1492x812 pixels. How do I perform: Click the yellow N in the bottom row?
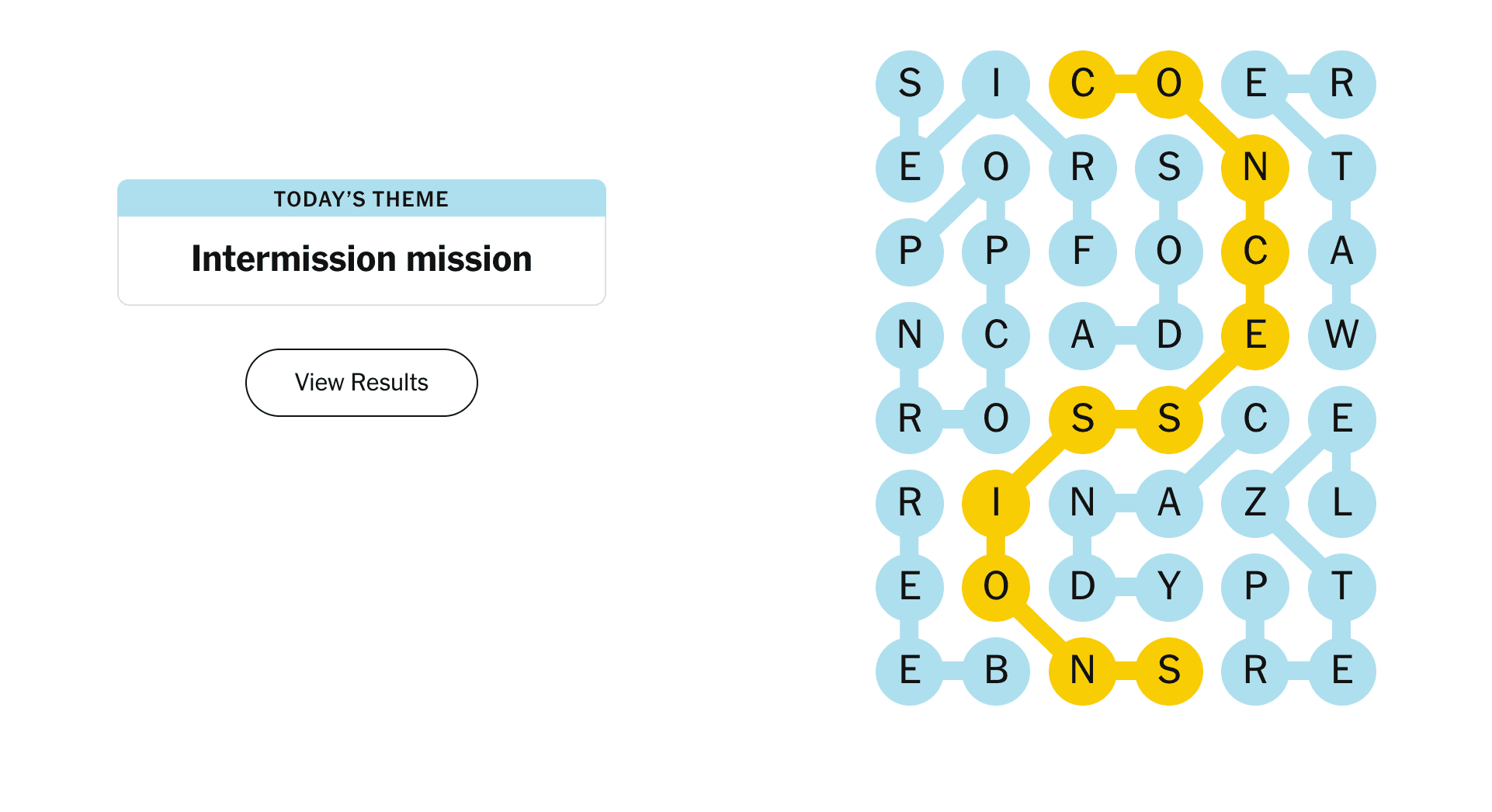tap(1082, 671)
